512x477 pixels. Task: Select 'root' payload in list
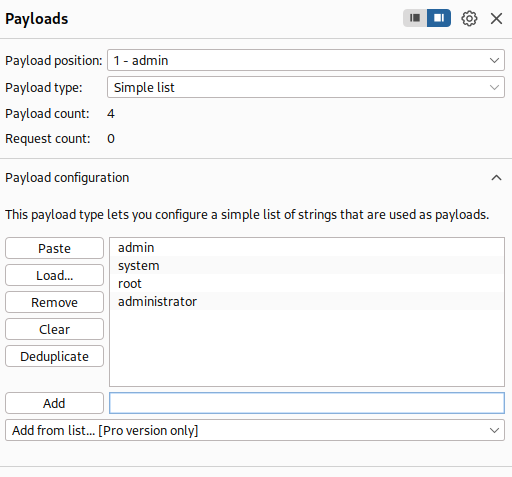point(307,283)
